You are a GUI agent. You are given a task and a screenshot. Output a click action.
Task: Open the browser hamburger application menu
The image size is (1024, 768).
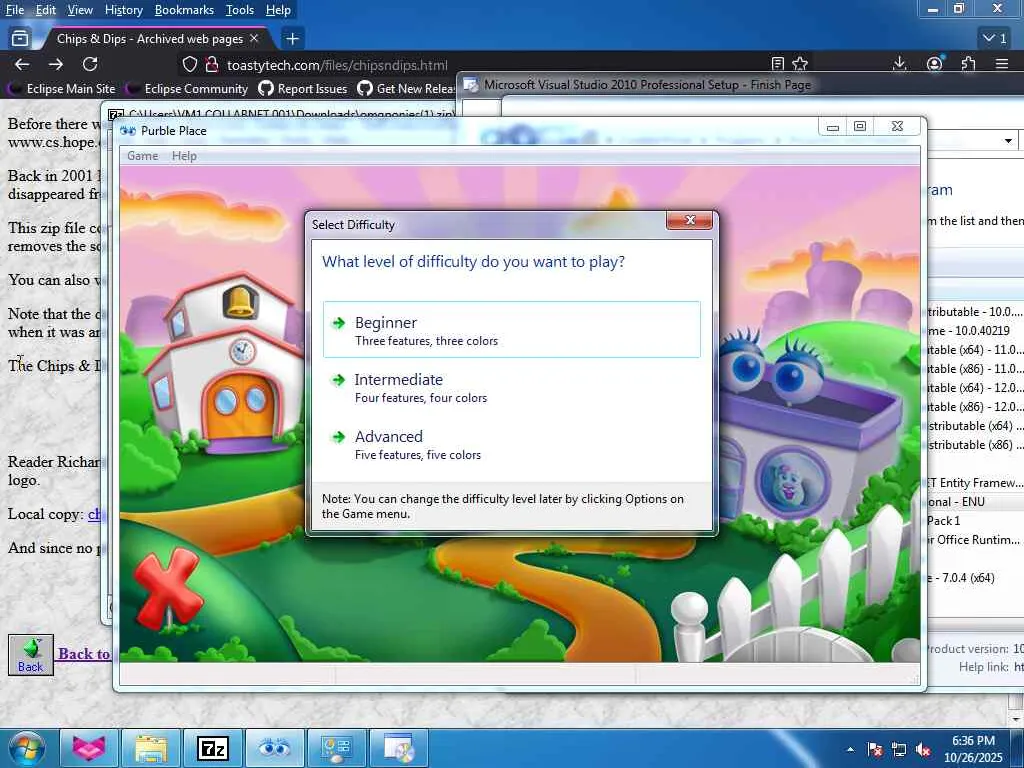[x=1002, y=63]
